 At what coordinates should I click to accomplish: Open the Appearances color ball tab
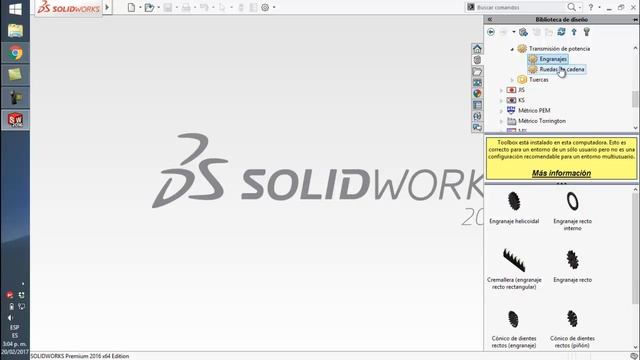(x=477, y=93)
